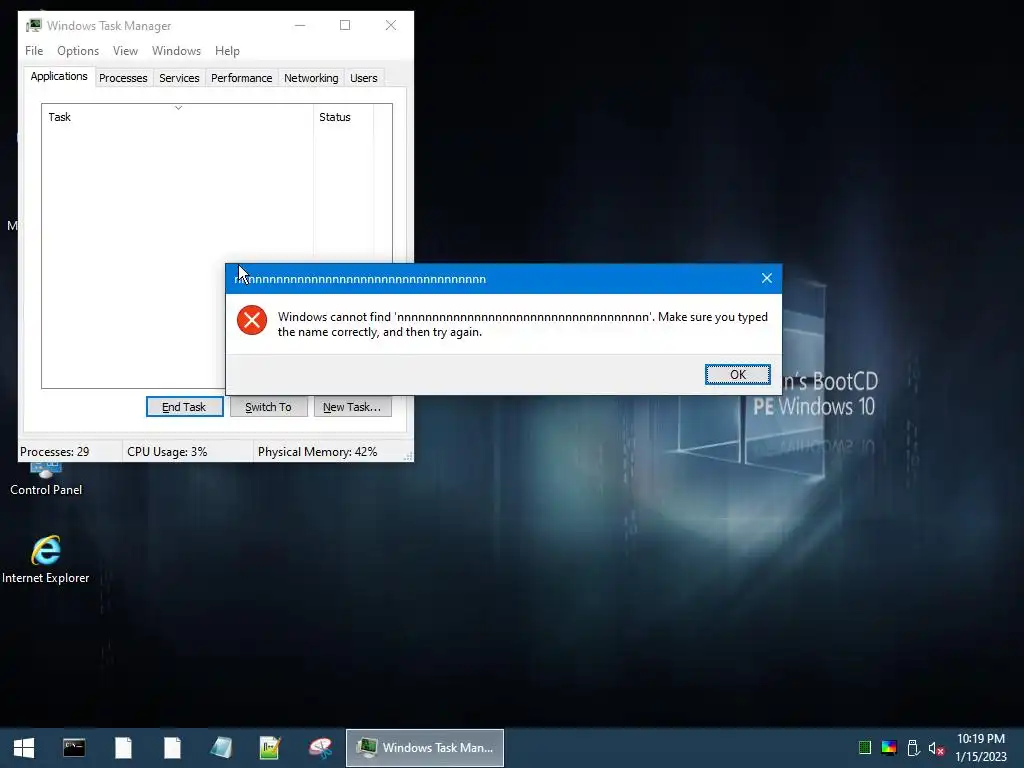Close the Windows Task Manager window
Screen dimensions: 1024x768
coord(391,25)
